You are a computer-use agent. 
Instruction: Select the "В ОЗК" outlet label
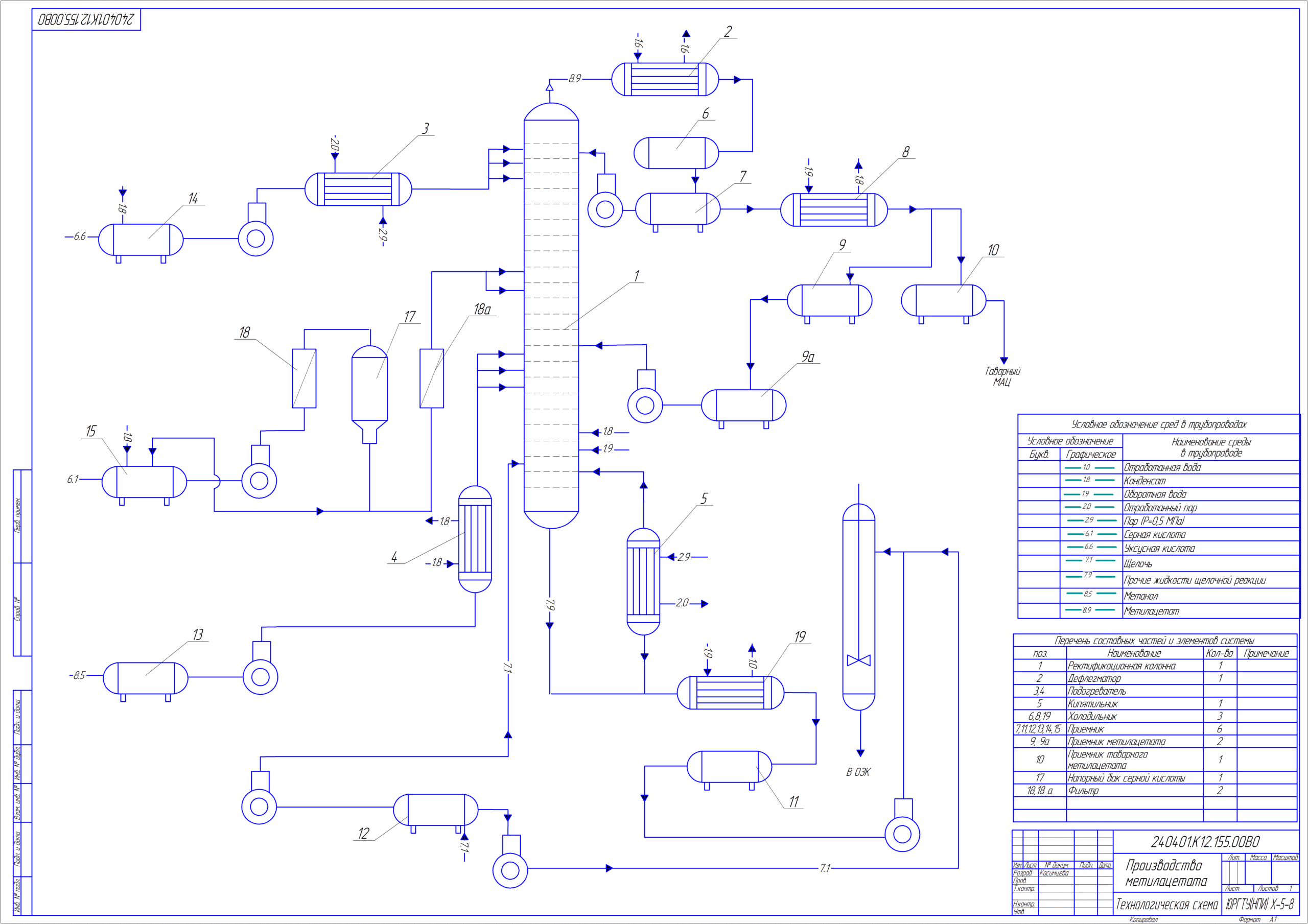point(858,772)
